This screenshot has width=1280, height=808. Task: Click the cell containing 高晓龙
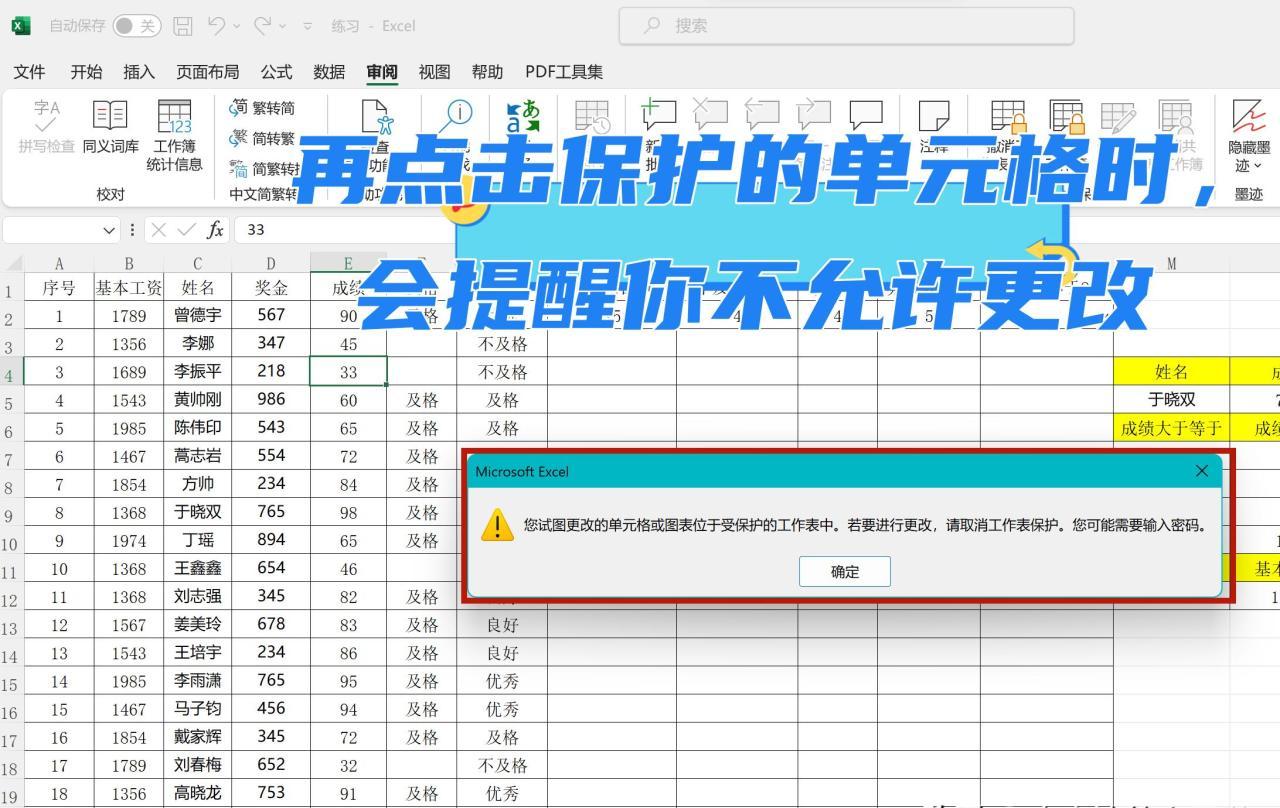(197, 793)
